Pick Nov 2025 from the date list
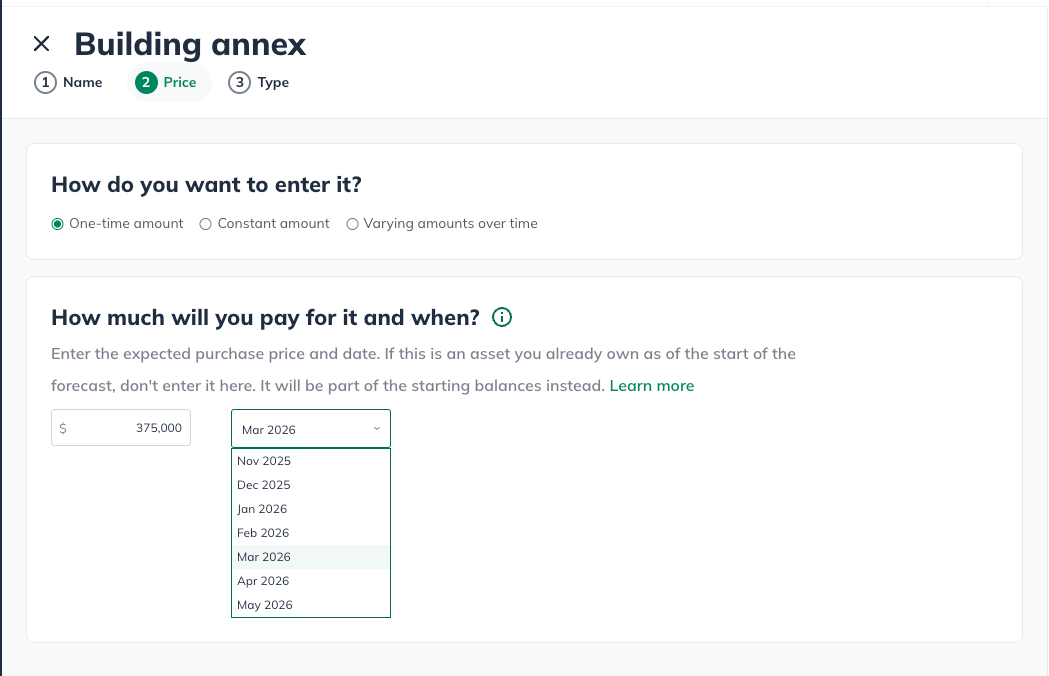 [310, 461]
